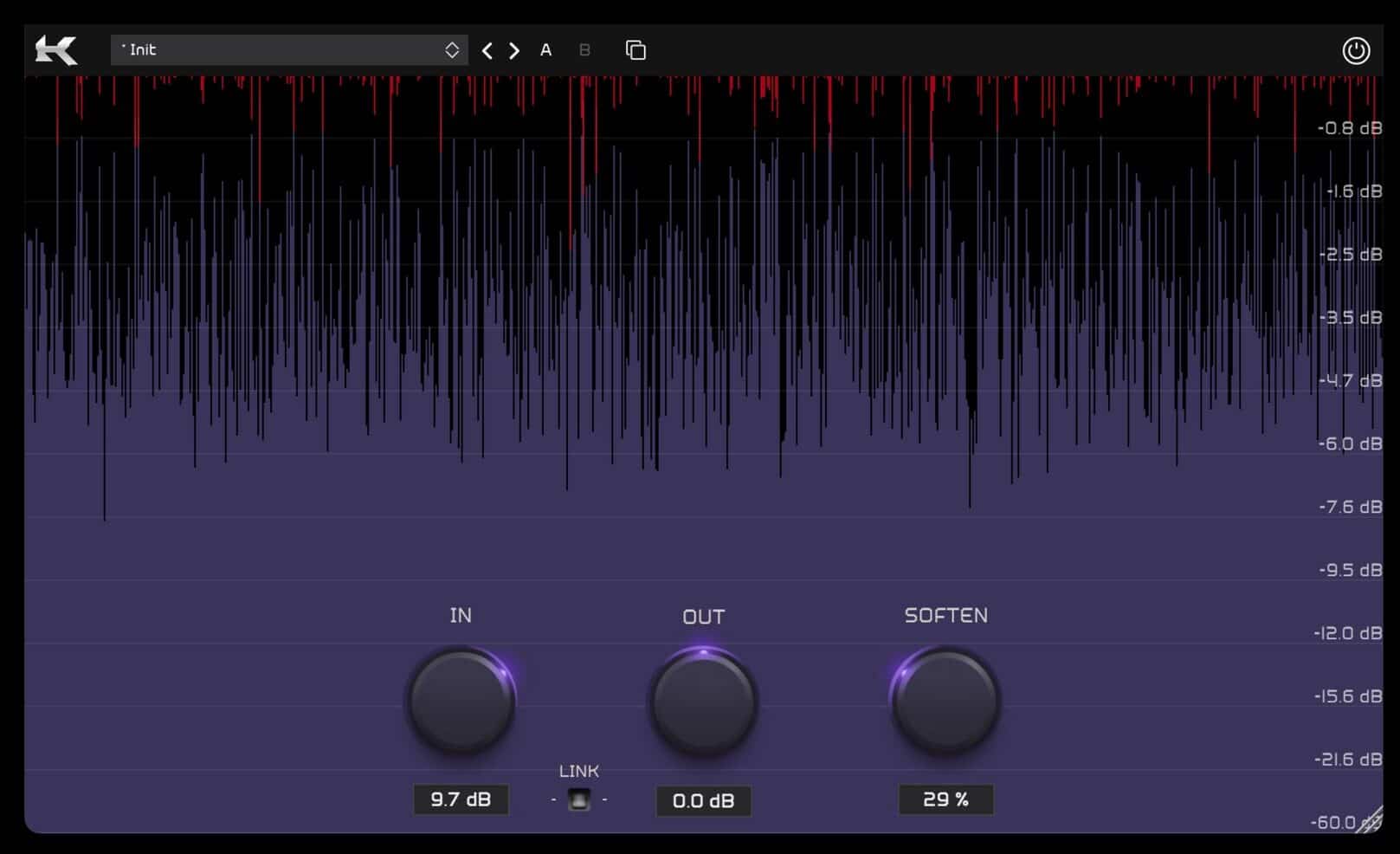Image resolution: width=1400 pixels, height=854 pixels.
Task: Click the next preset arrow
Action: (x=513, y=50)
